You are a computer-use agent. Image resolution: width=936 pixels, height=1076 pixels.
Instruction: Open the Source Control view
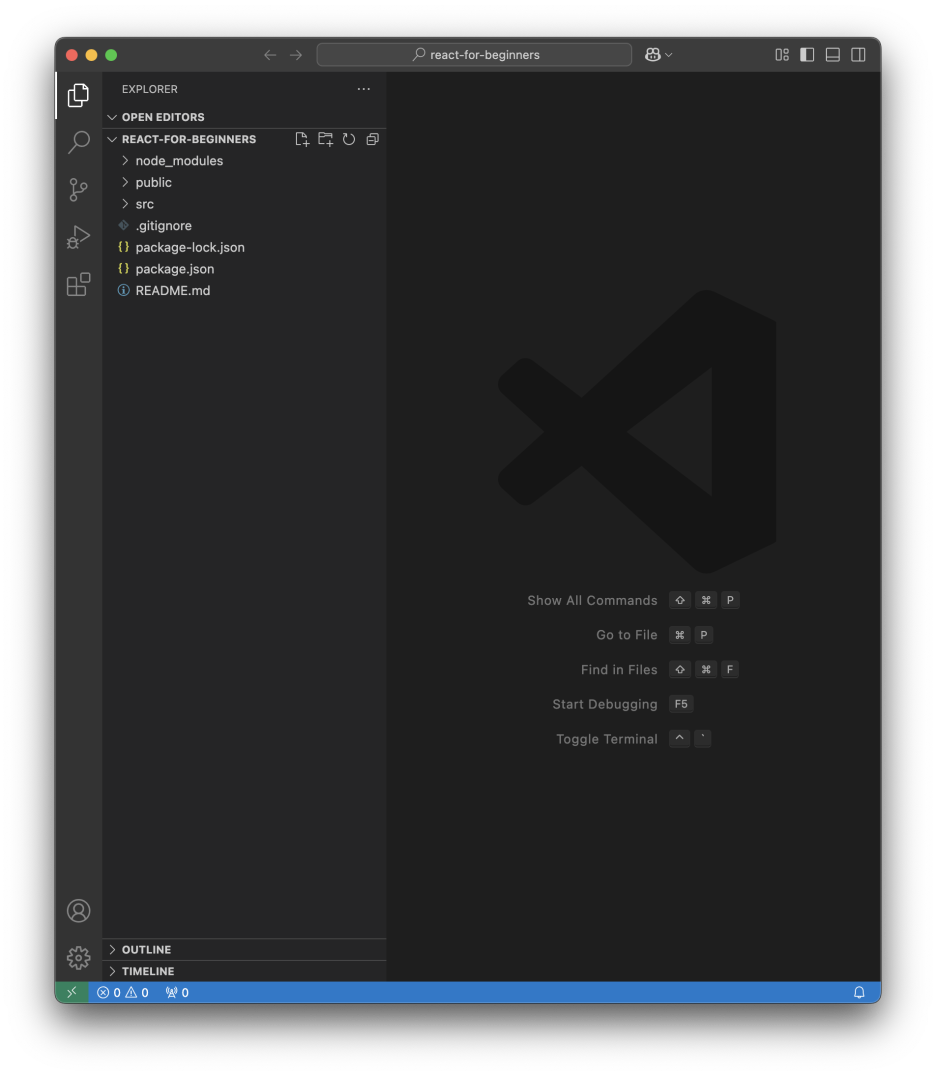pyautogui.click(x=78, y=189)
